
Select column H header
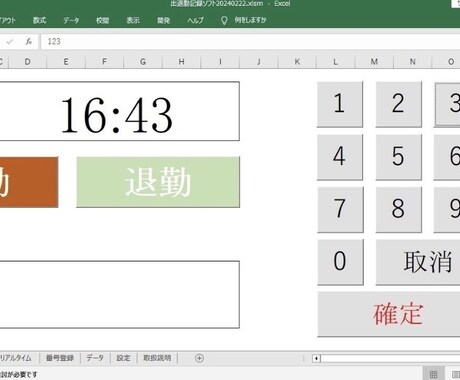coord(181,62)
